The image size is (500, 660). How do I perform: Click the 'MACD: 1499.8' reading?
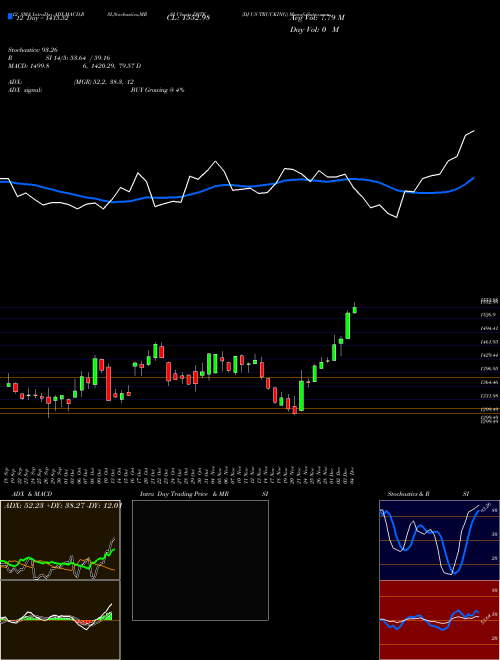click(x=29, y=66)
